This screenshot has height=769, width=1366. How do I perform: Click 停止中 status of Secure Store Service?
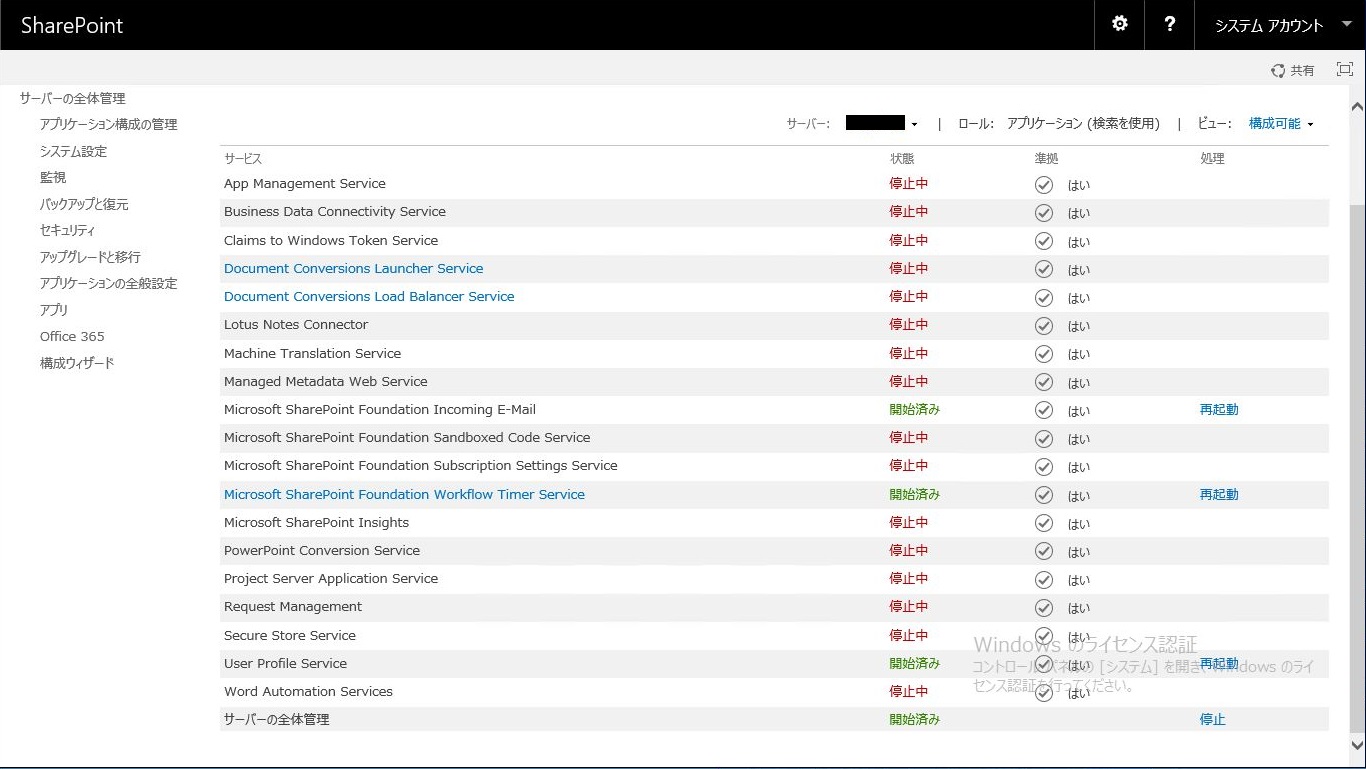[909, 635]
